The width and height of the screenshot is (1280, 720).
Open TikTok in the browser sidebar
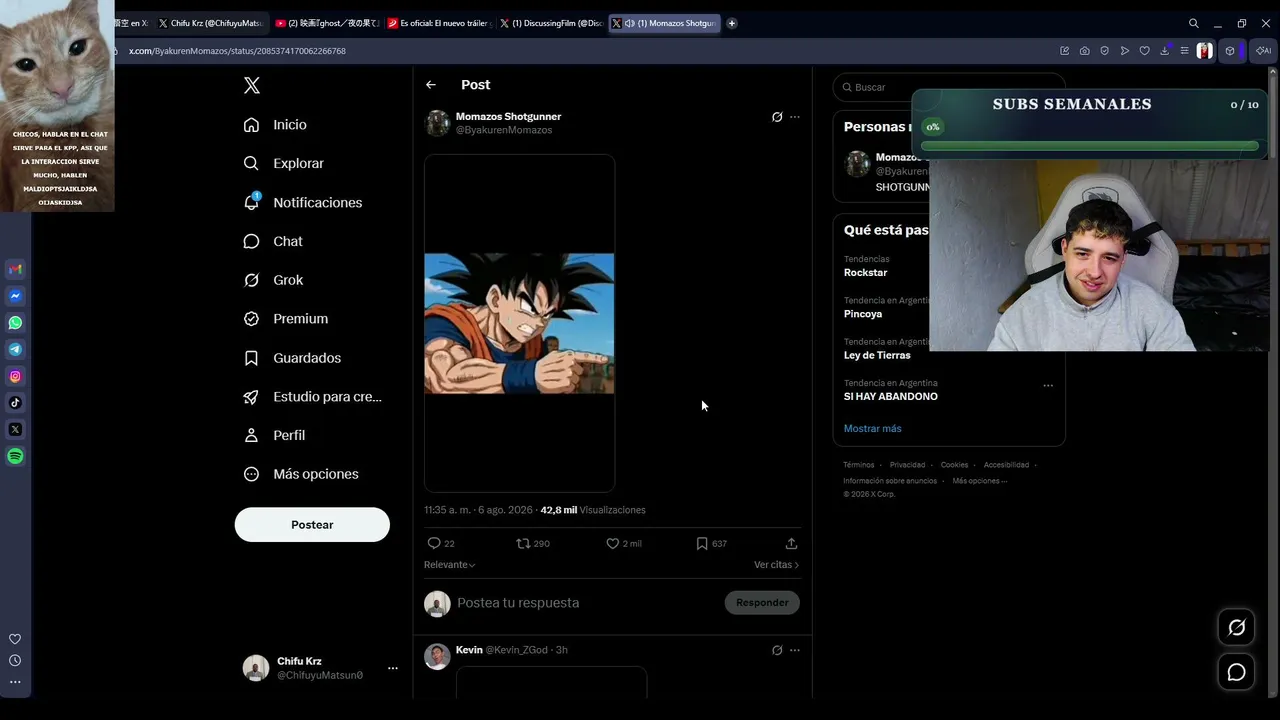coord(15,403)
